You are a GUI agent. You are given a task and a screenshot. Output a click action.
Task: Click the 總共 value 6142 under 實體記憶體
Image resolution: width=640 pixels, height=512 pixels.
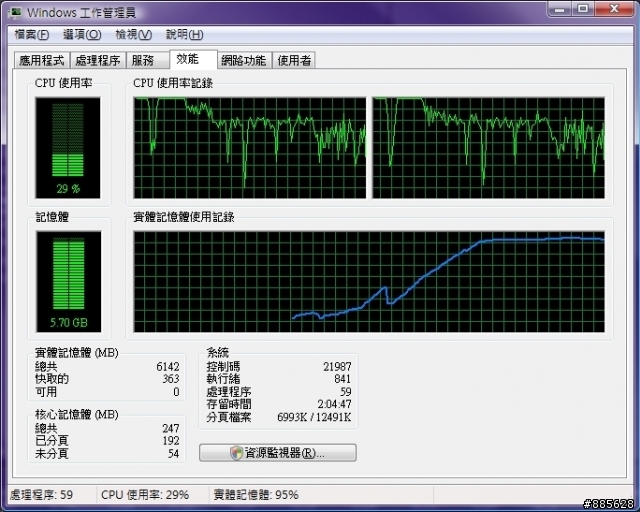tap(168, 367)
